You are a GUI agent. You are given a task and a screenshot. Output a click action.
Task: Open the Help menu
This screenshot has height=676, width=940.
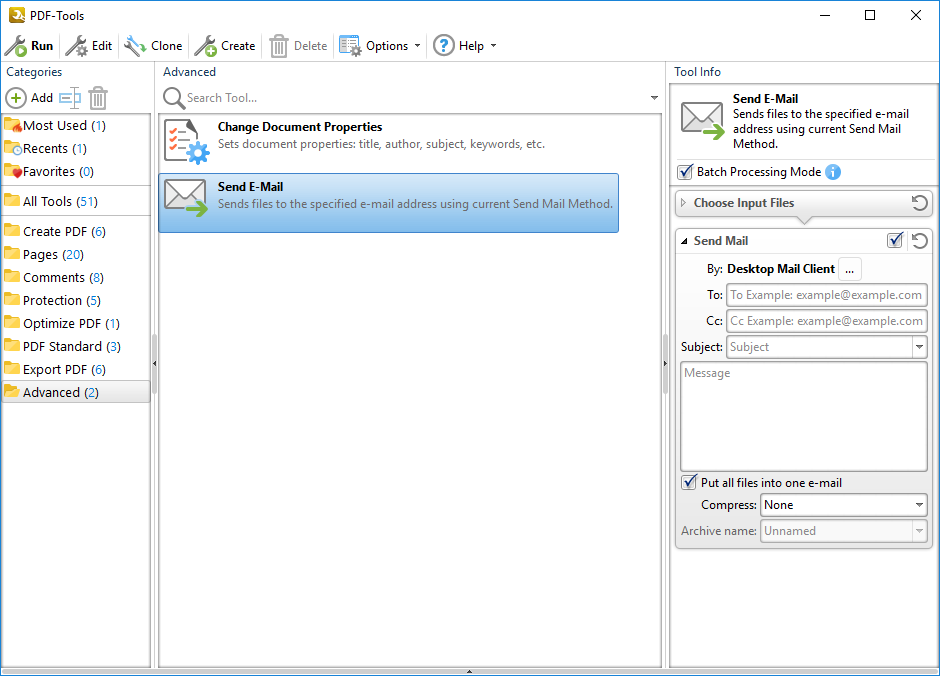pyautogui.click(x=463, y=46)
